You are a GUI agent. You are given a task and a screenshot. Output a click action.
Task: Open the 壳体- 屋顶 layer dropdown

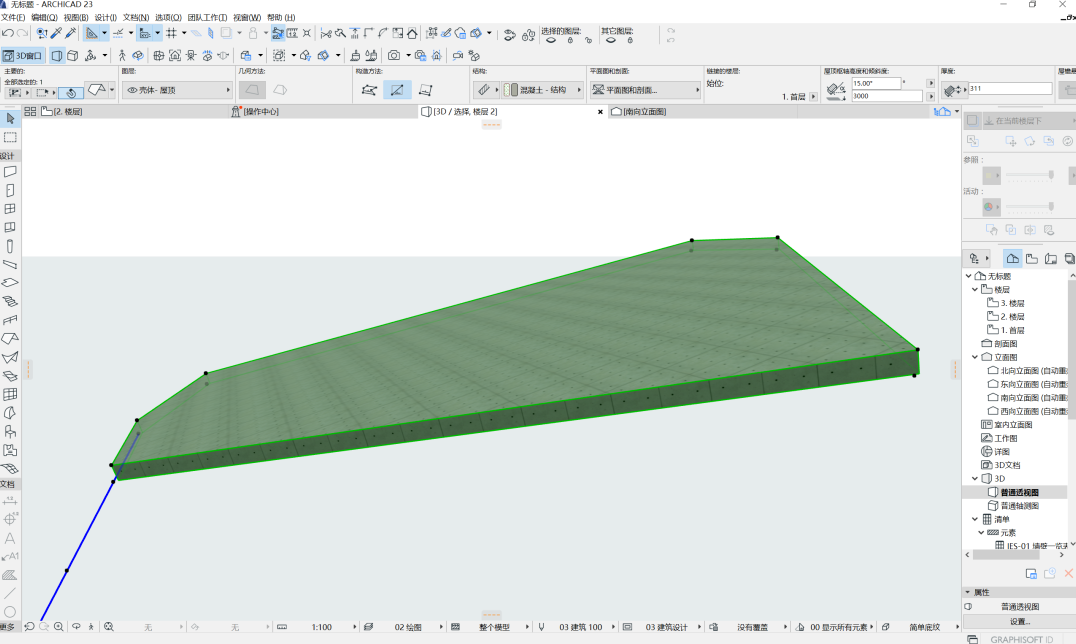coord(178,90)
